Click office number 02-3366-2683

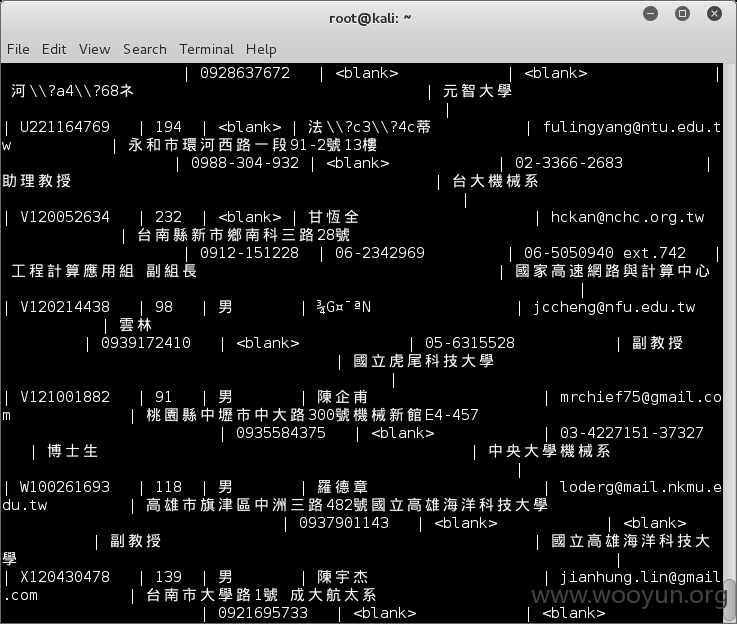click(x=569, y=163)
